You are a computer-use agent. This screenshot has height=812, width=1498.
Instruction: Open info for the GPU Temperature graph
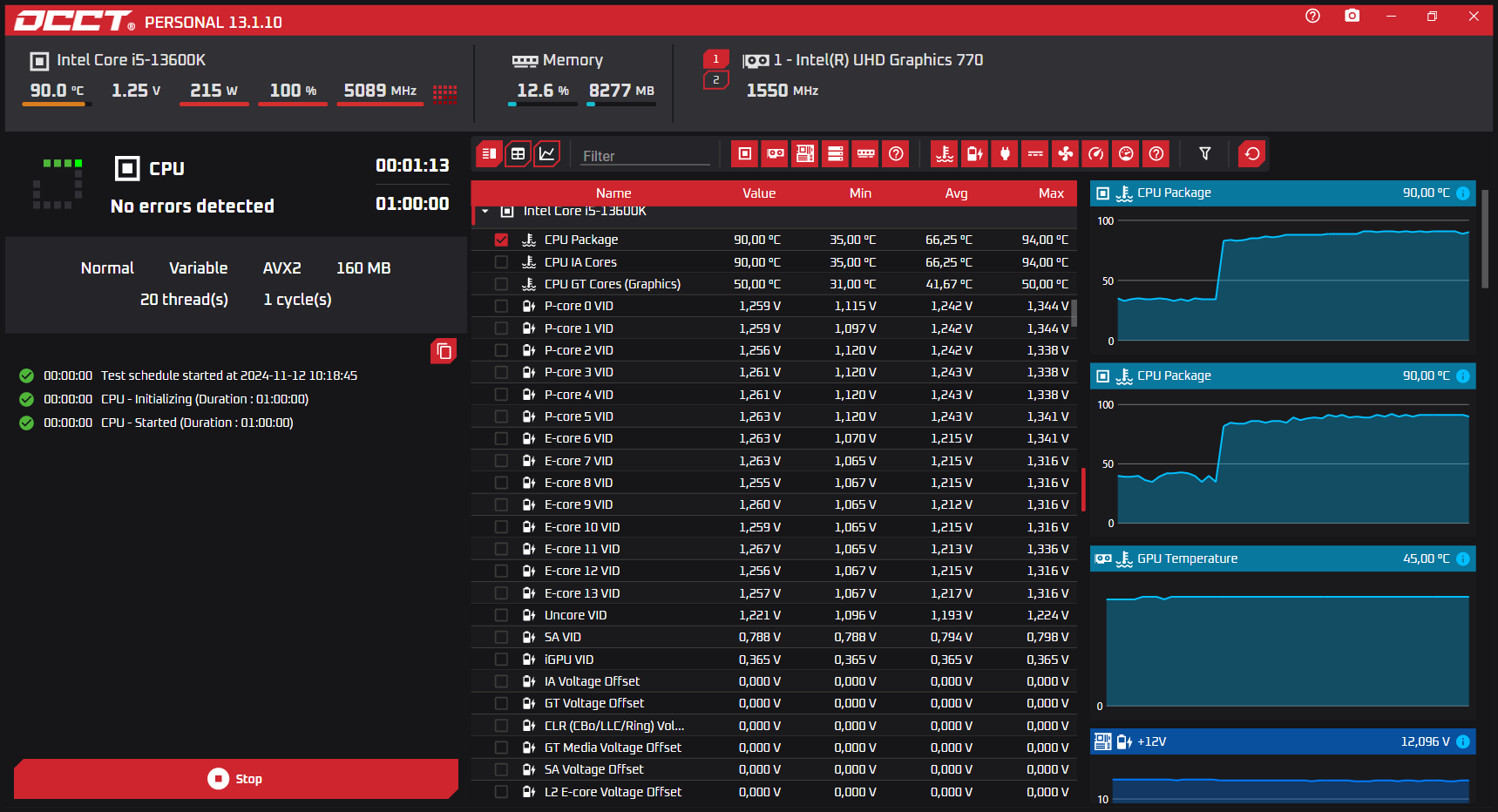[x=1463, y=559]
